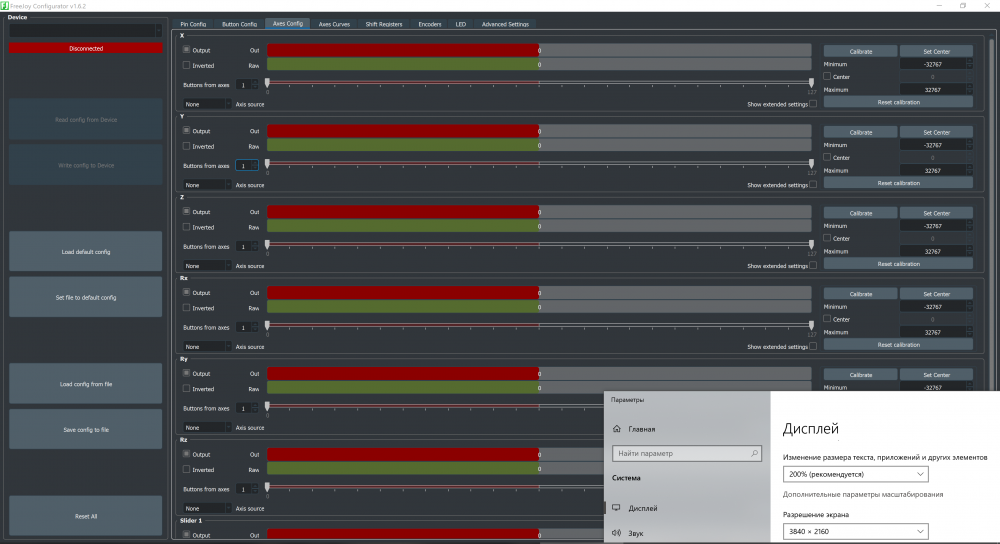Open Z axis source None dropdown
This screenshot has width=1000, height=544.
[207, 266]
